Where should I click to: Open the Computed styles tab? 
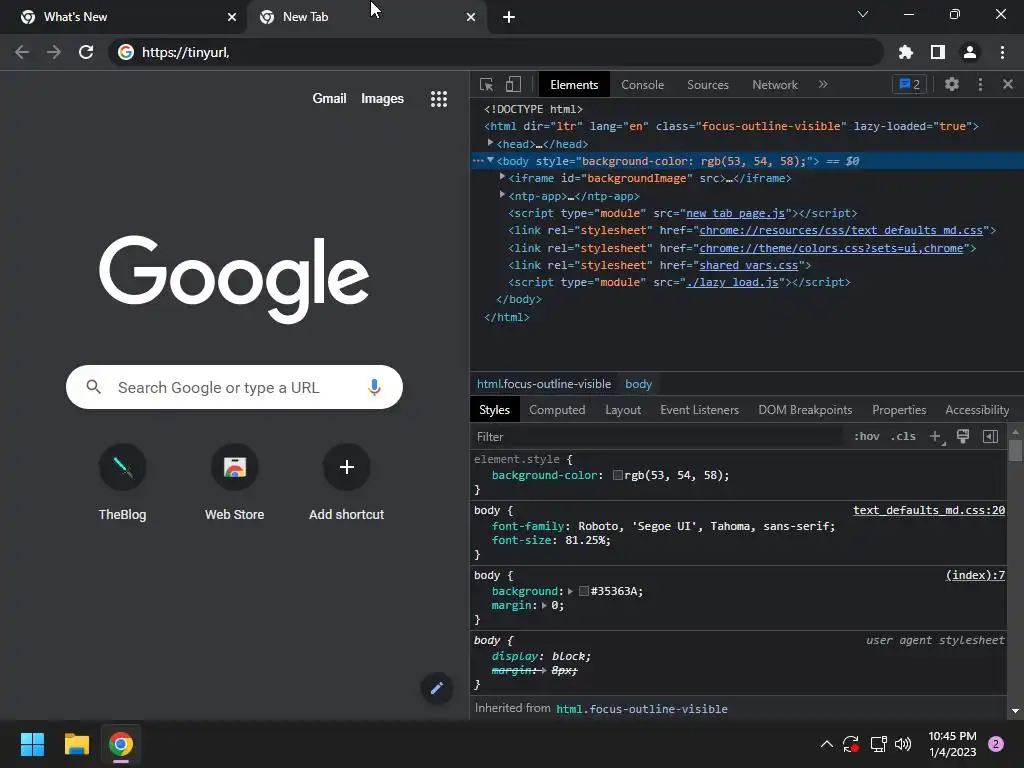click(x=557, y=410)
